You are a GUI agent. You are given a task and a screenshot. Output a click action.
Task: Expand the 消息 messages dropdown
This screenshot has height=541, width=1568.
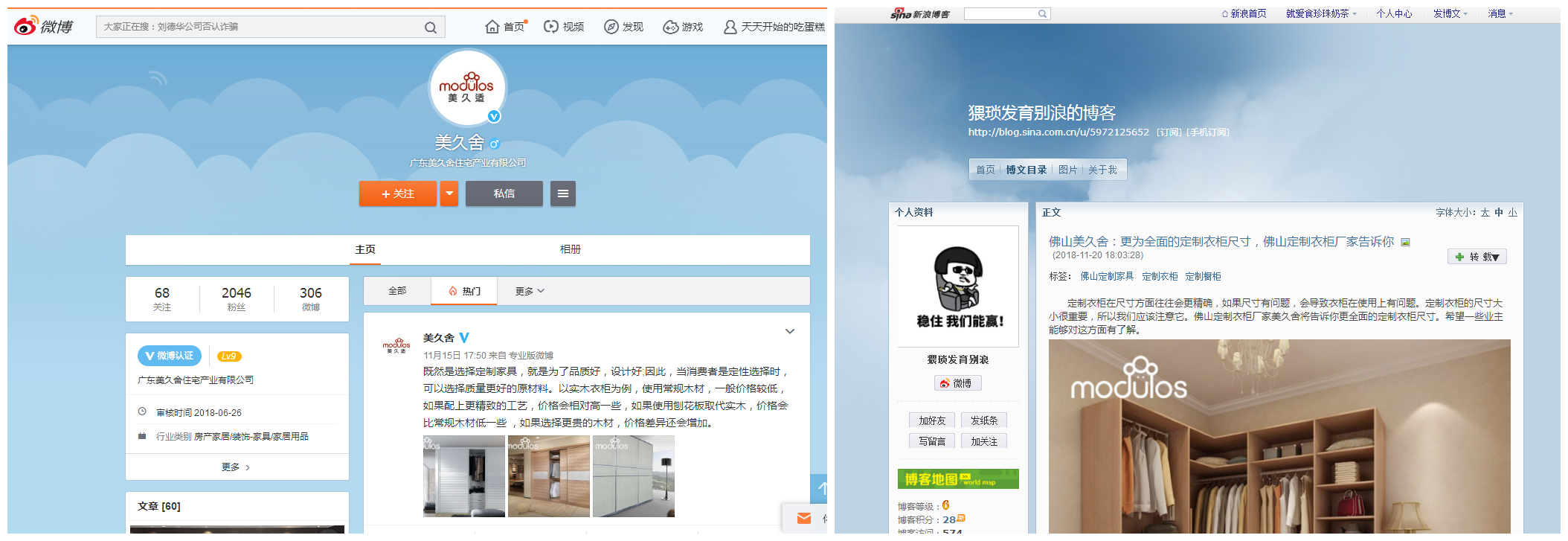coord(1500,13)
